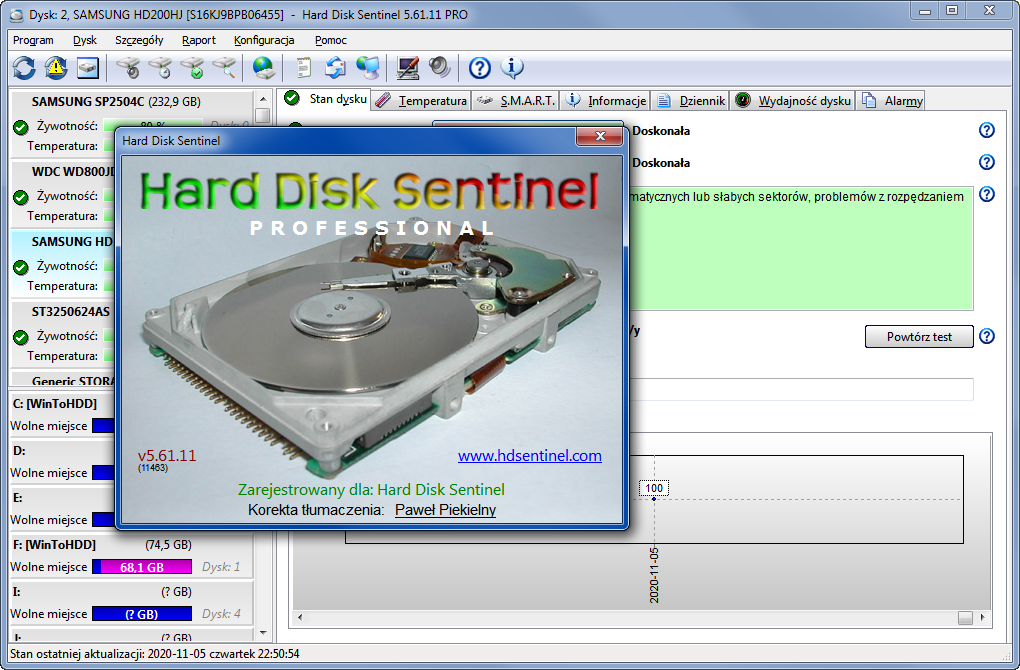This screenshot has height=670, width=1020.
Task: Click green check icon of ST3250624AS disk
Action: tap(21, 337)
